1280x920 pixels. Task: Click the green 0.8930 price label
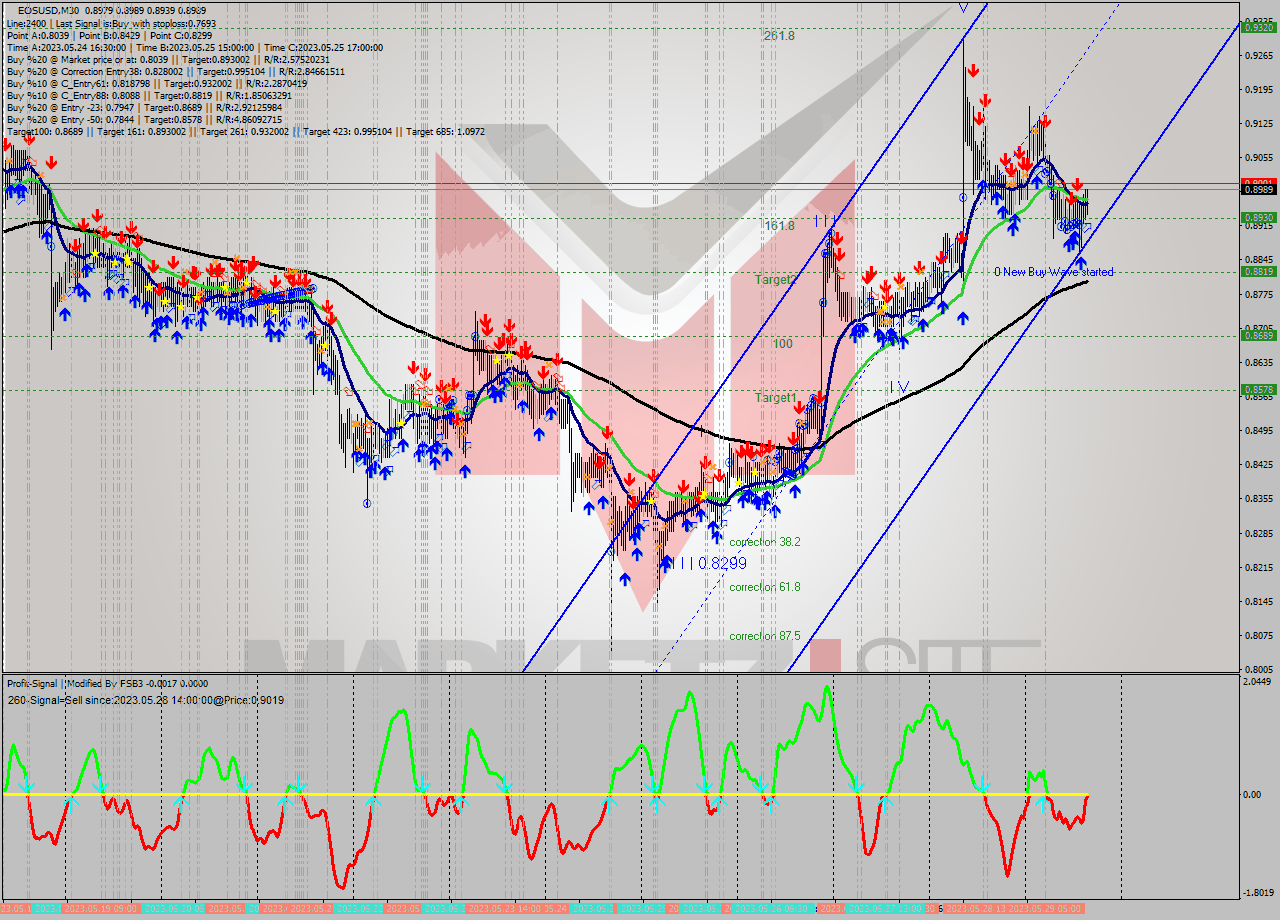[x=1258, y=217]
